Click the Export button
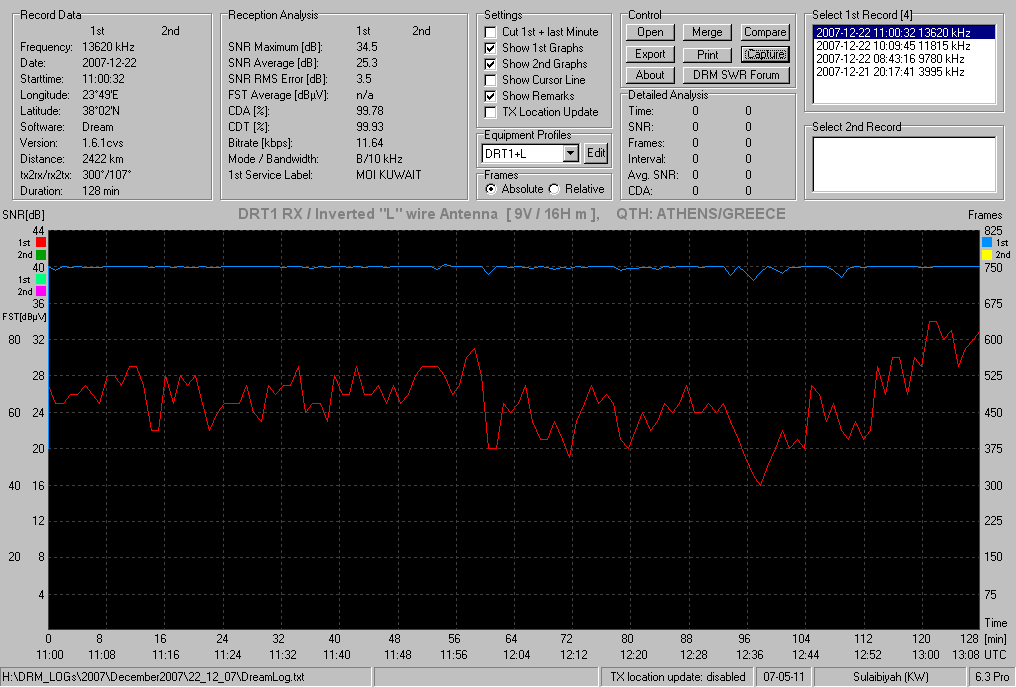 pyautogui.click(x=650, y=54)
